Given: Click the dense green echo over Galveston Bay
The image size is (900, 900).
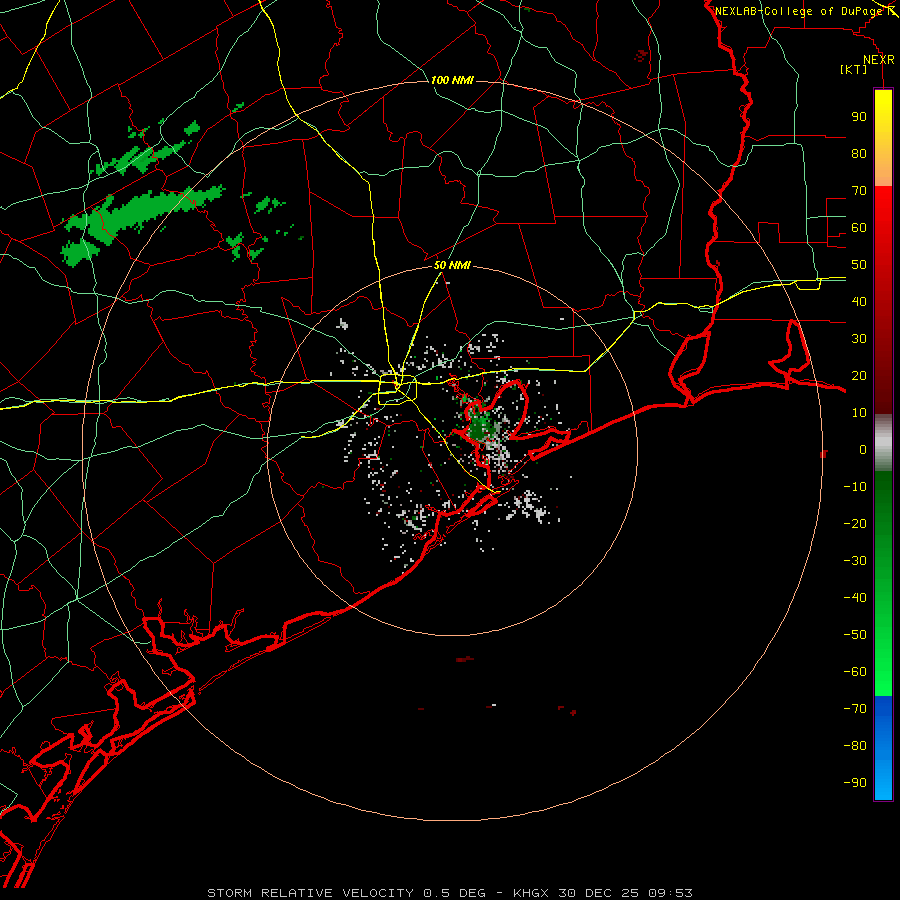Looking at the screenshot, I should [x=480, y=426].
